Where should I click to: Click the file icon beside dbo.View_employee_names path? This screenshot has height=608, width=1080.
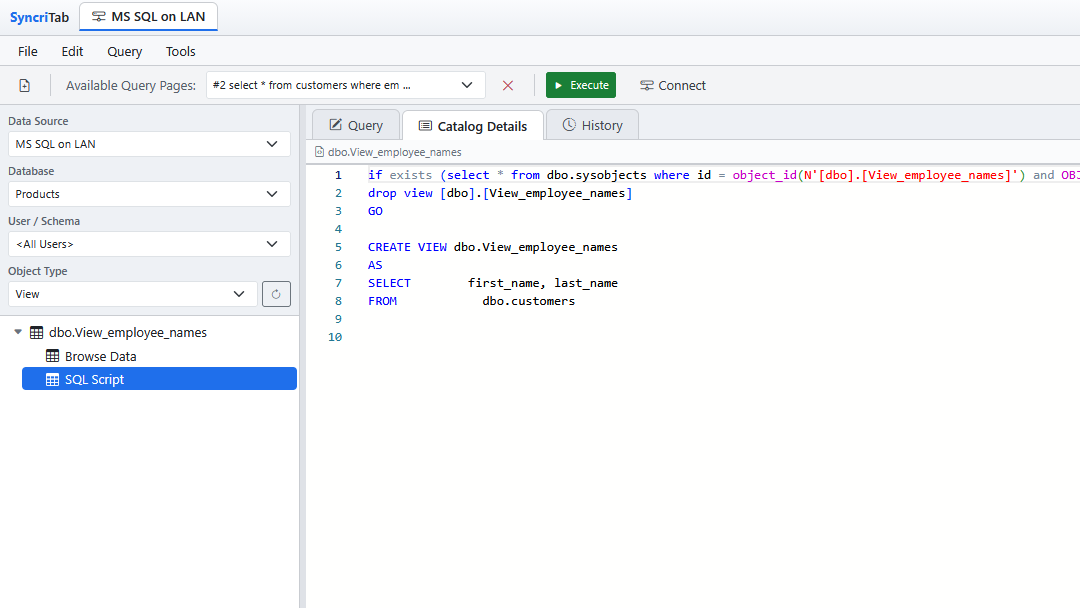click(320, 152)
